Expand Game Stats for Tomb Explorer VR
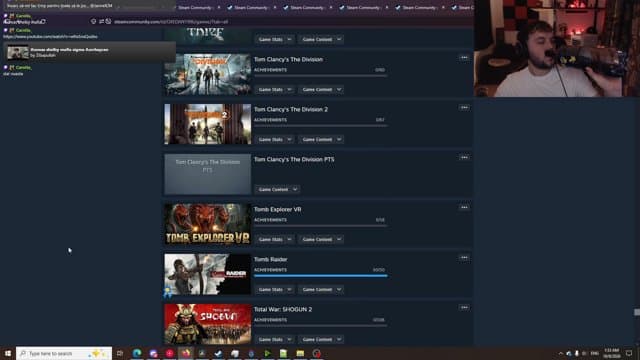640x360 pixels. click(x=274, y=239)
